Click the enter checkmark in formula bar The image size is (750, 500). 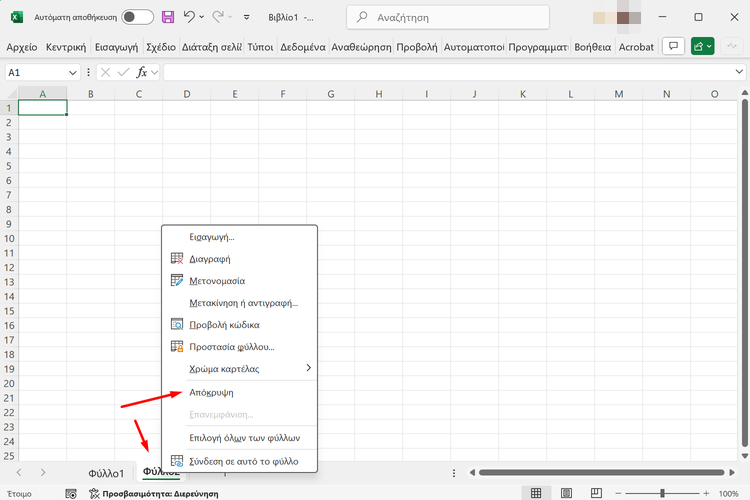pyautogui.click(x=123, y=72)
